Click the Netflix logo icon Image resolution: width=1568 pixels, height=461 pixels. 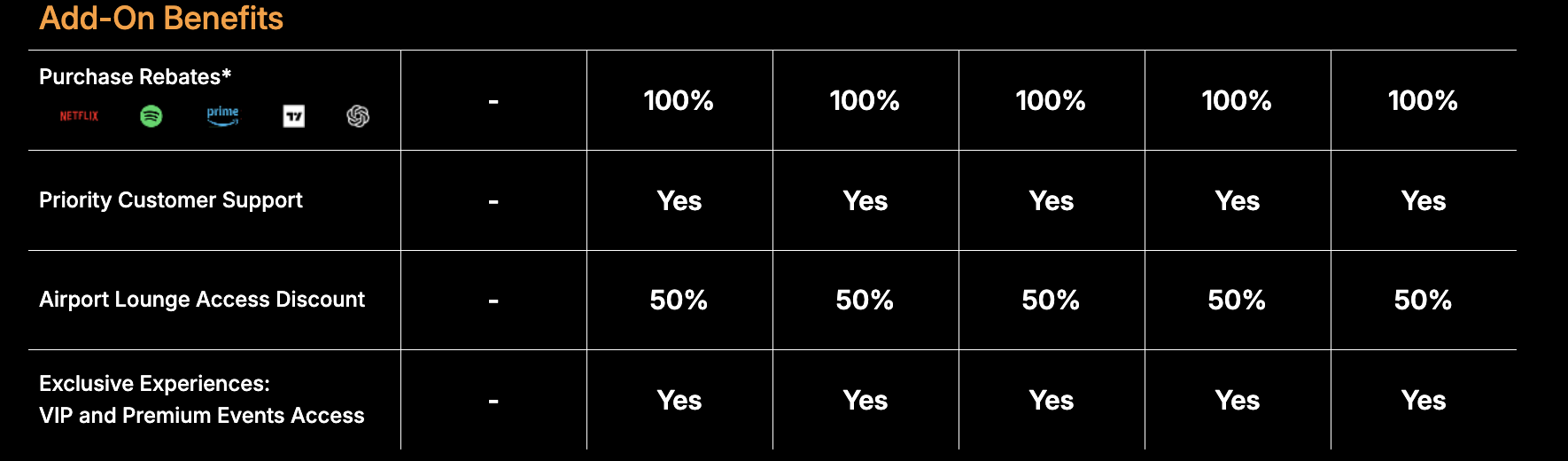79,116
